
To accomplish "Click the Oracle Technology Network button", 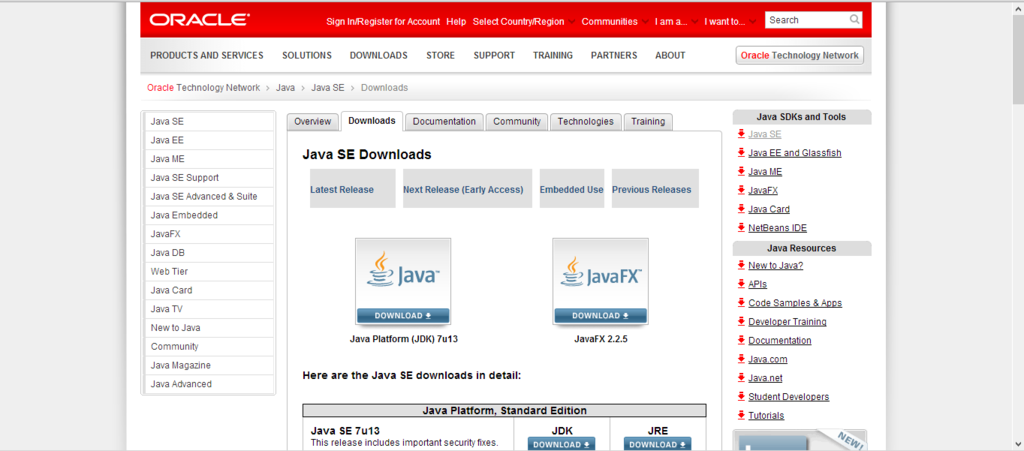I will (799, 55).
